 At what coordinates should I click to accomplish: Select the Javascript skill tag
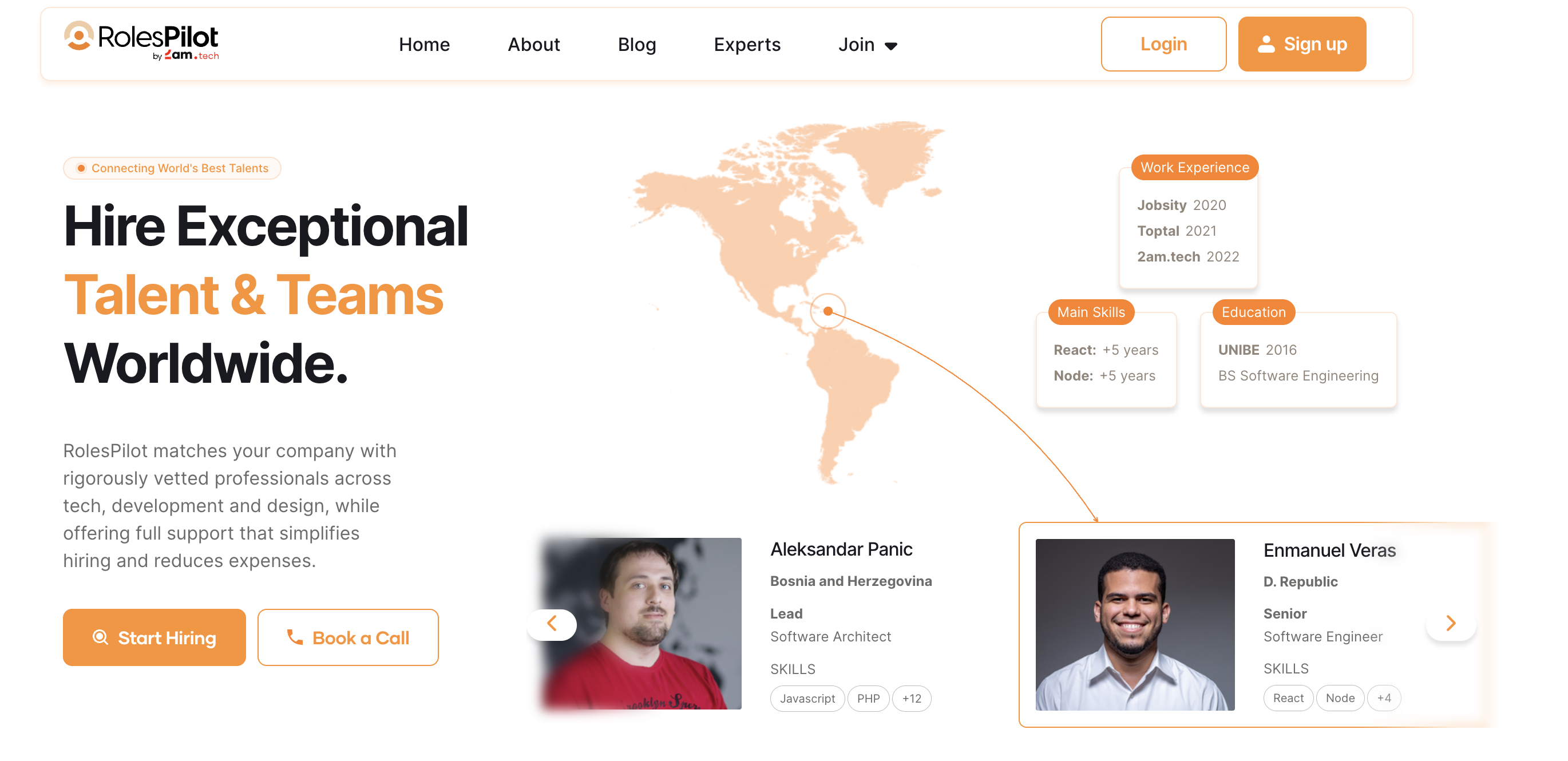click(x=807, y=698)
